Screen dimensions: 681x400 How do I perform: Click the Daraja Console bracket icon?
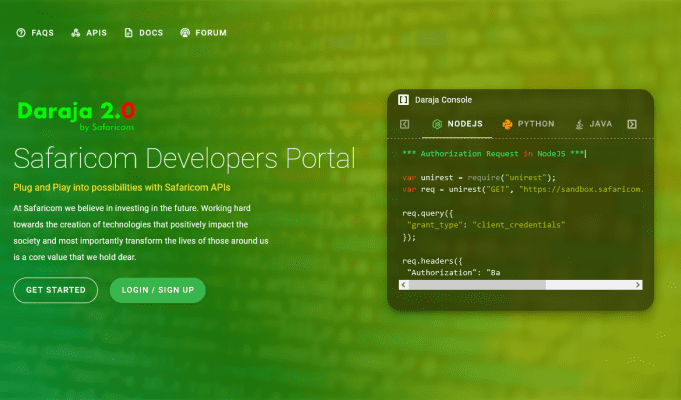click(403, 100)
